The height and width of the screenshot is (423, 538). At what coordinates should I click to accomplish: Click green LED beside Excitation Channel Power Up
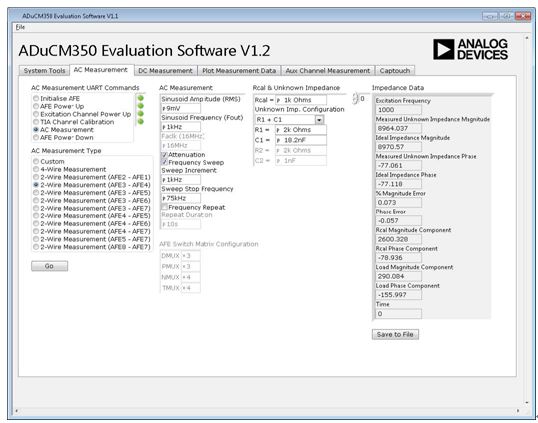pos(140,114)
